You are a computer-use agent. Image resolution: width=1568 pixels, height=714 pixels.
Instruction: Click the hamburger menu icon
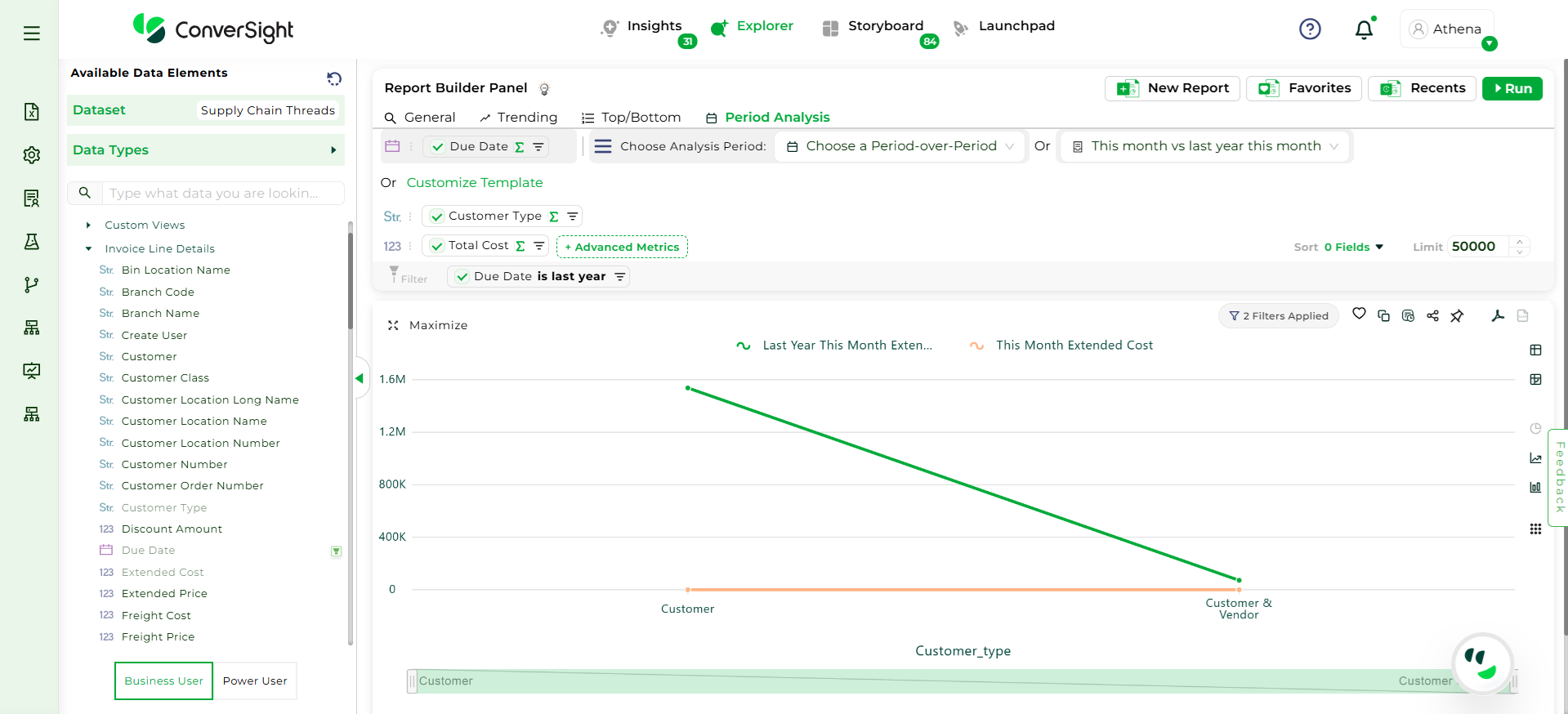32,33
